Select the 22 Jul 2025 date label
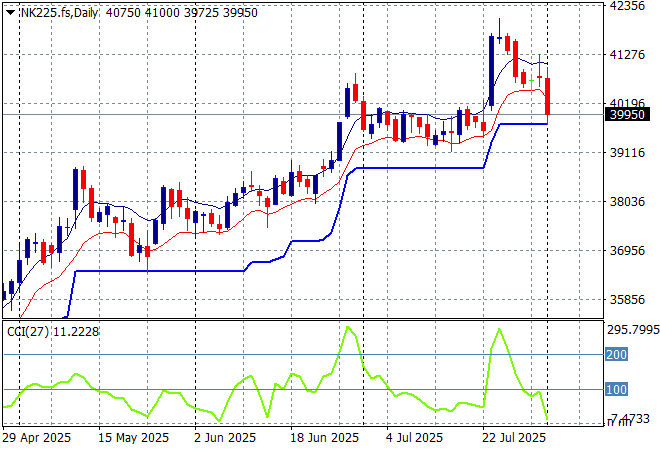 (514, 438)
